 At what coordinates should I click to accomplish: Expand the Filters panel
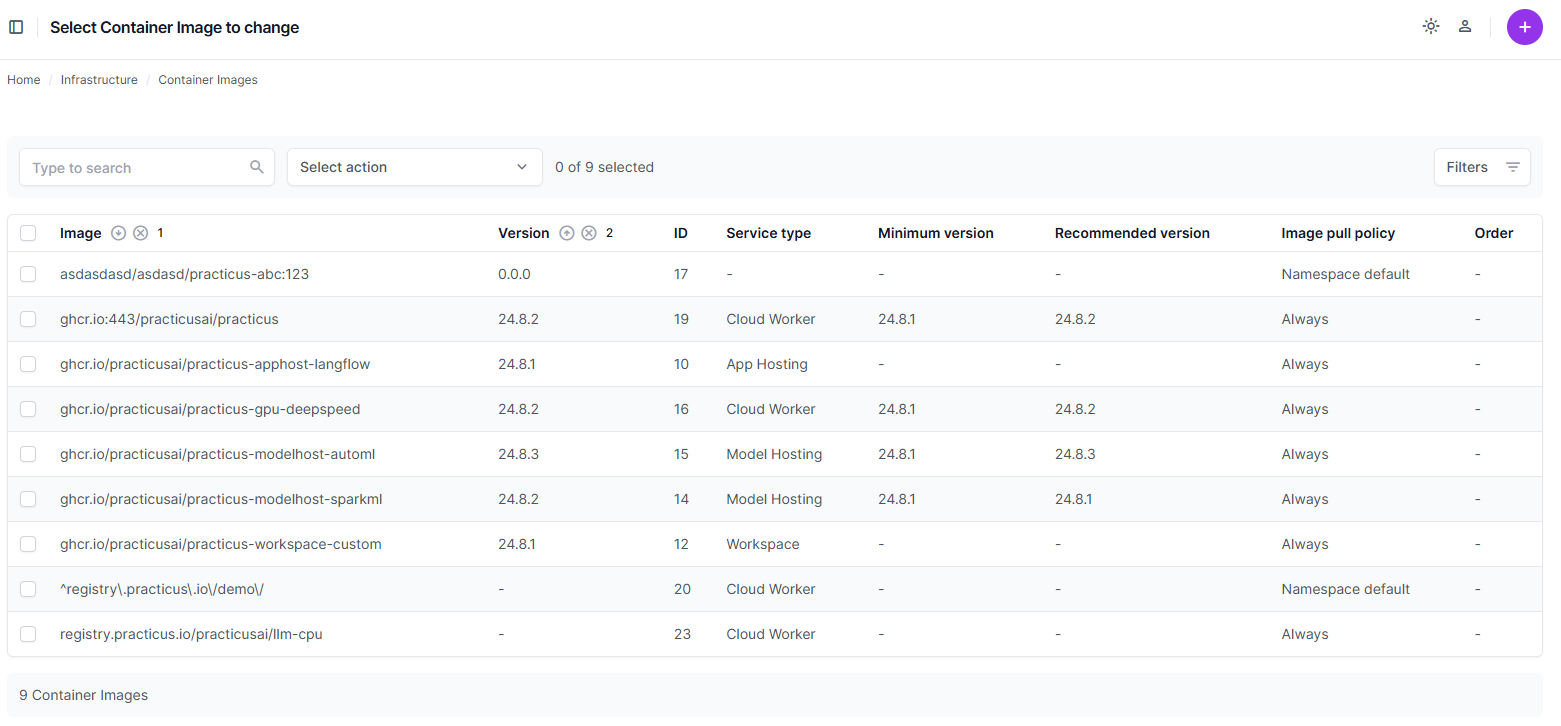(1482, 167)
